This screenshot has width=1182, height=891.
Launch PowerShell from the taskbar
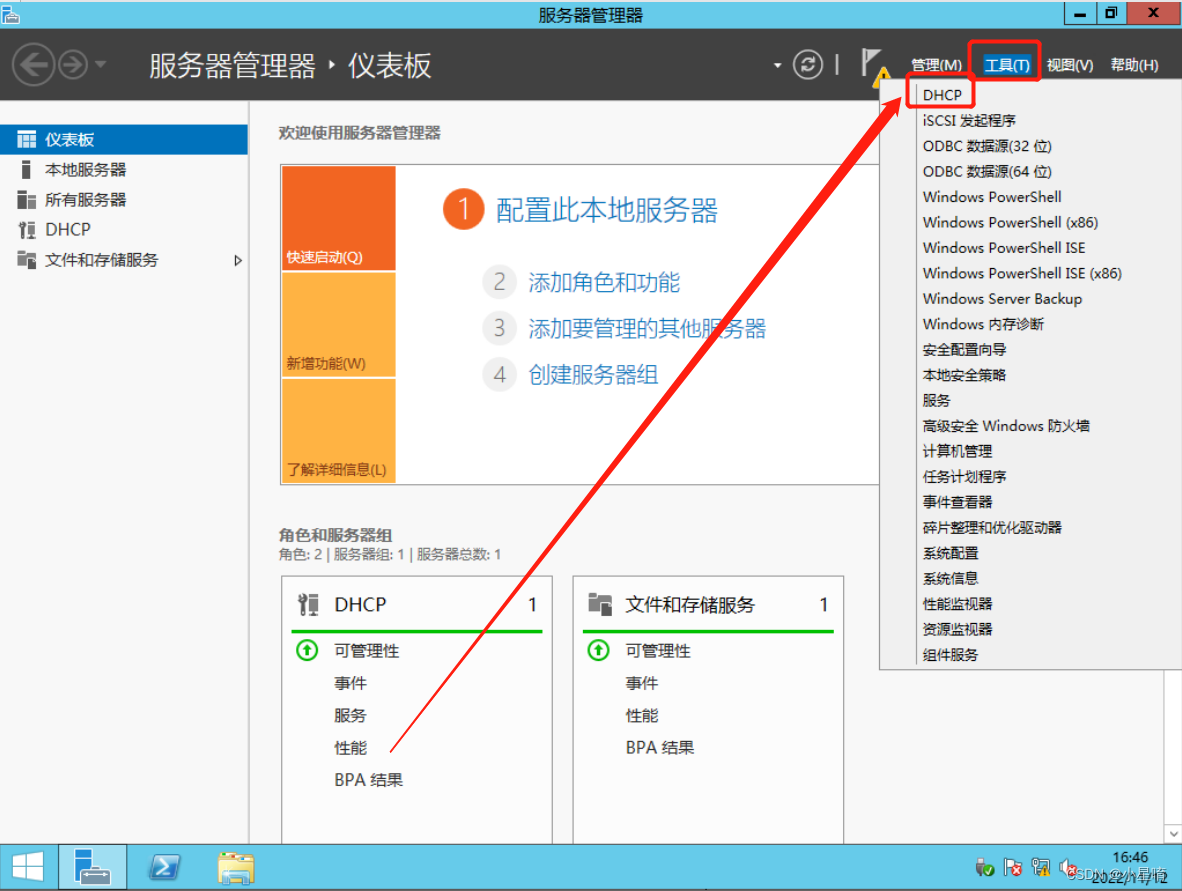click(164, 867)
